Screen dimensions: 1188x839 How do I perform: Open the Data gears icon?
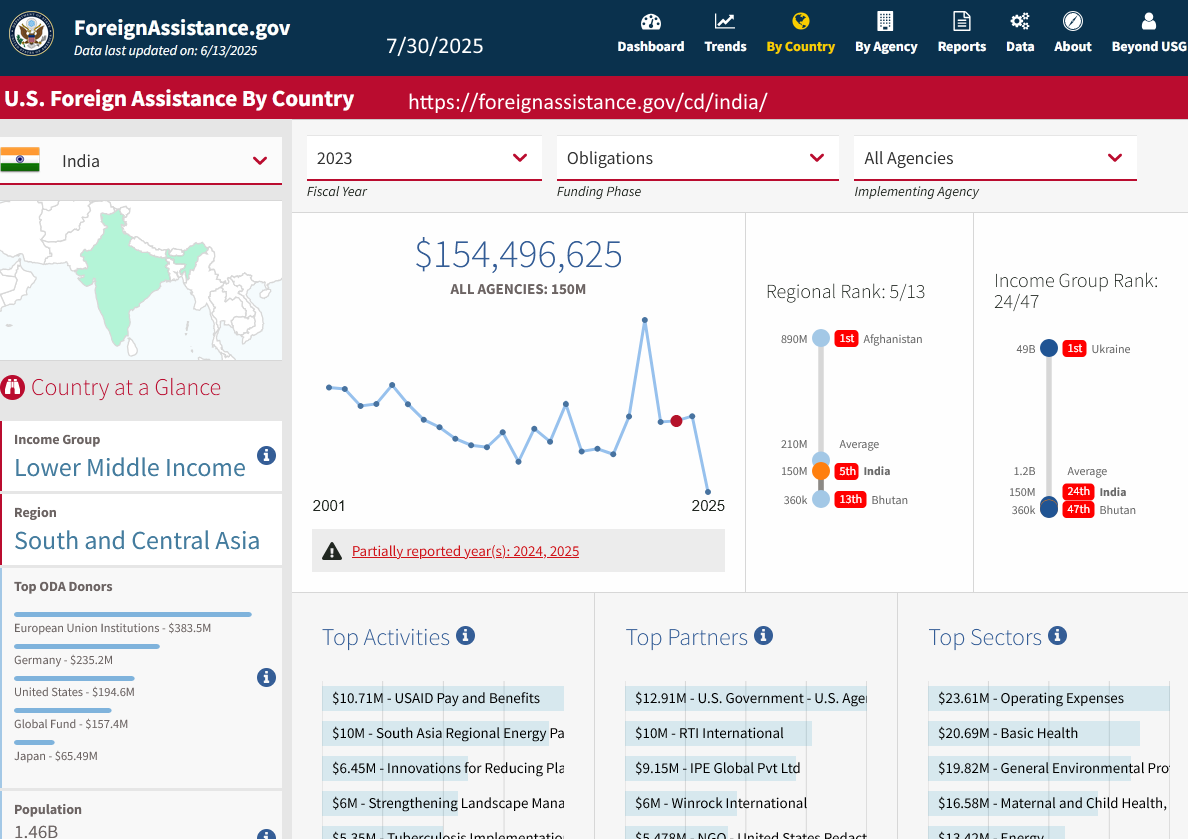[x=1020, y=21]
